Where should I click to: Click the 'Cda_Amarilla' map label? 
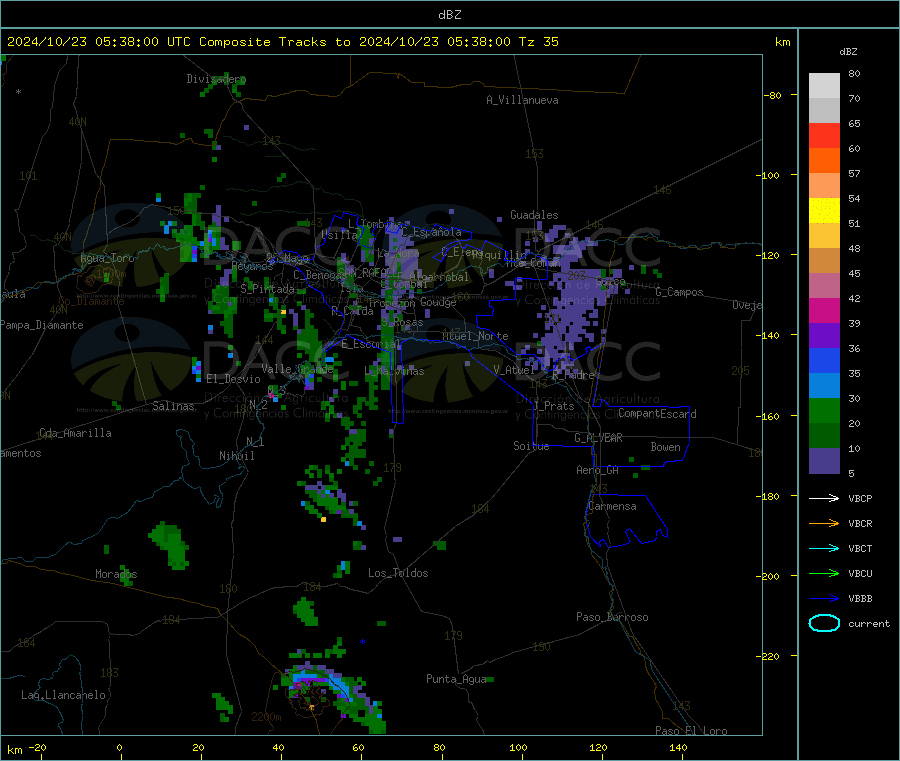[x=75, y=433]
